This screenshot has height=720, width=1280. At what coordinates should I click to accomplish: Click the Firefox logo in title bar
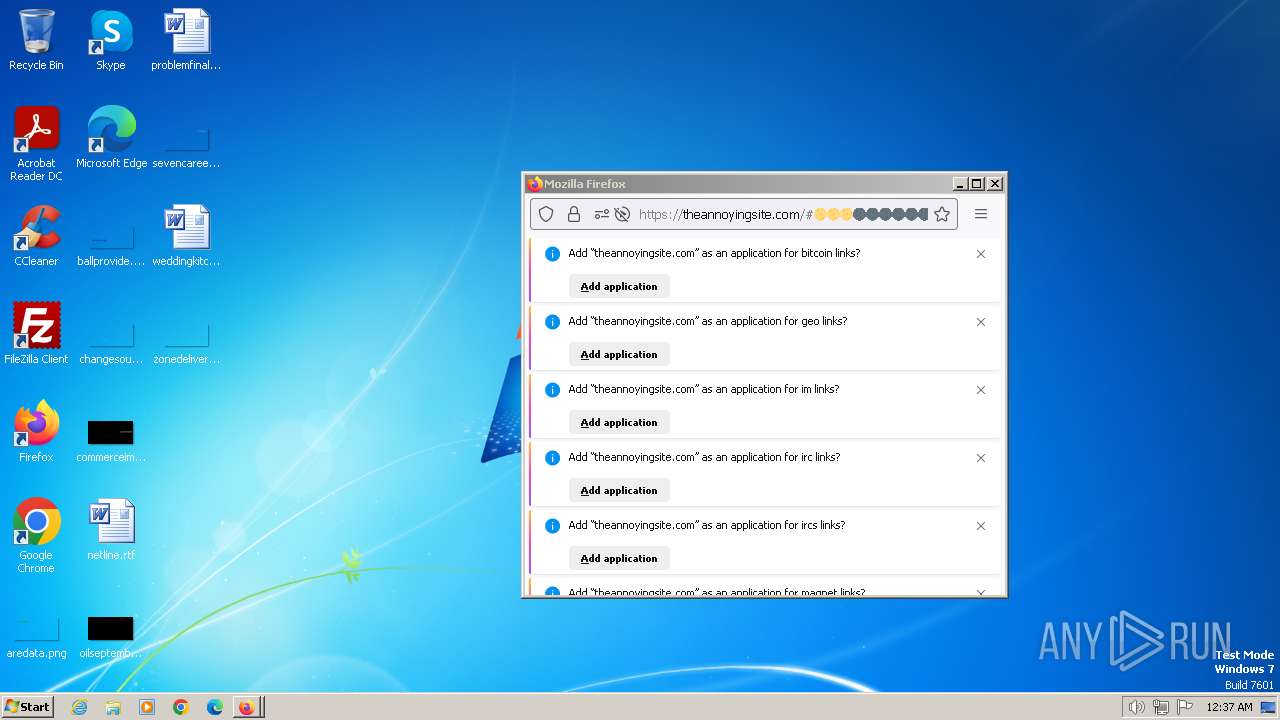(535, 184)
